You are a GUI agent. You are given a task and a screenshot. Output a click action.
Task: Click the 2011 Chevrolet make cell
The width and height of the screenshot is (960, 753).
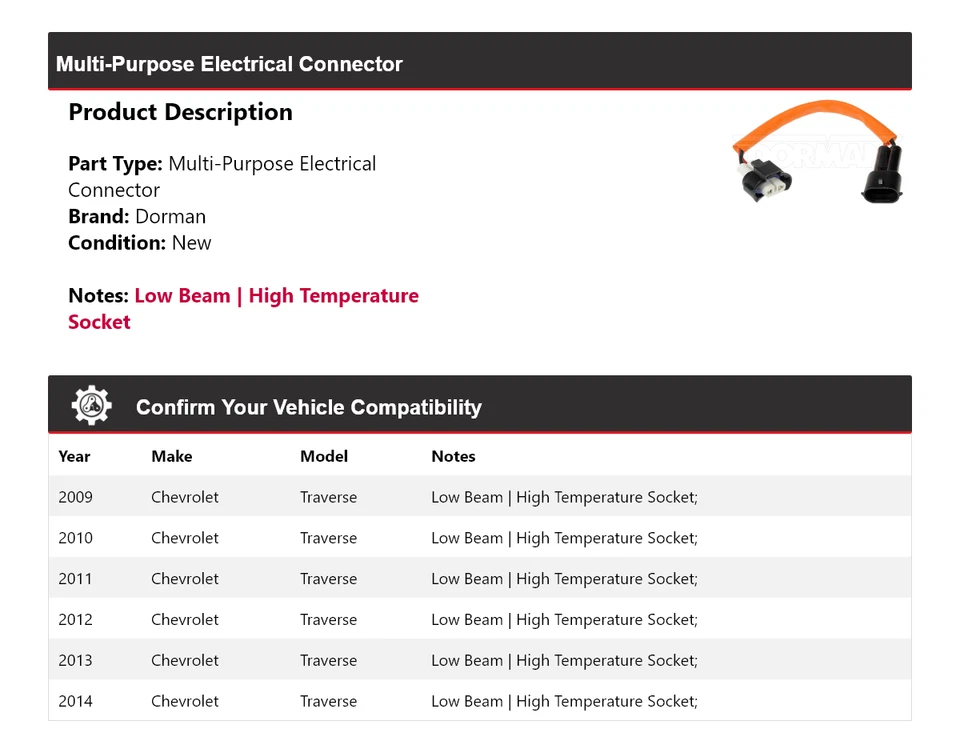click(x=185, y=579)
